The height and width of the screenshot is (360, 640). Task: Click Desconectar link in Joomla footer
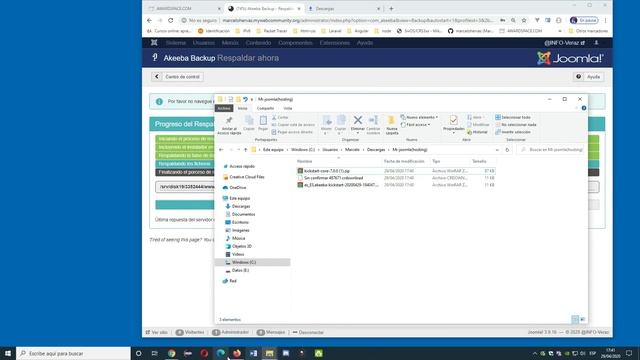[x=308, y=332]
